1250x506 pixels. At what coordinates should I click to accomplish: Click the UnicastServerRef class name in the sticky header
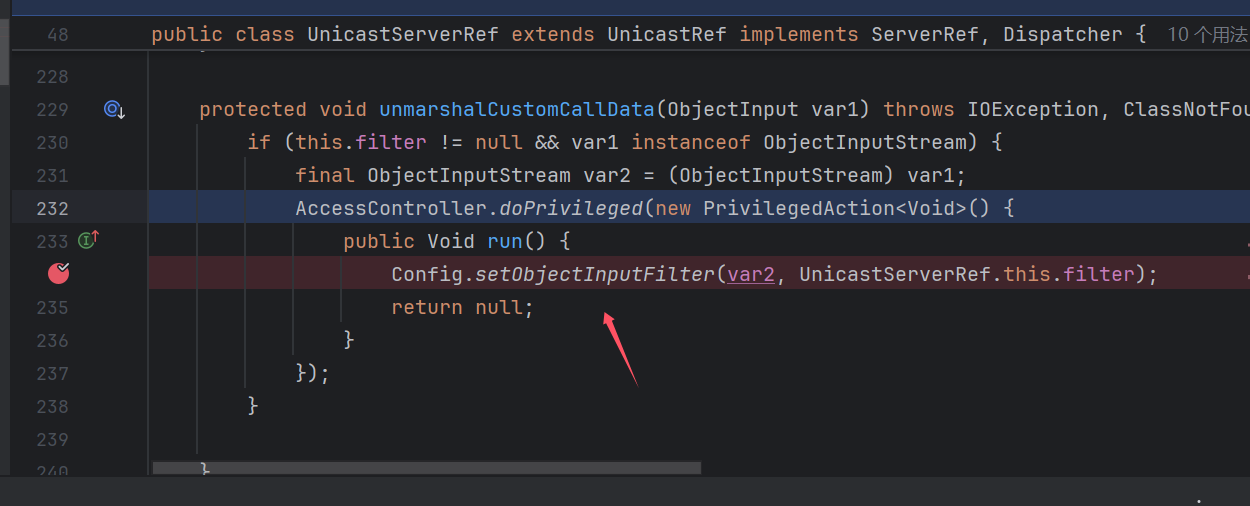pos(403,35)
